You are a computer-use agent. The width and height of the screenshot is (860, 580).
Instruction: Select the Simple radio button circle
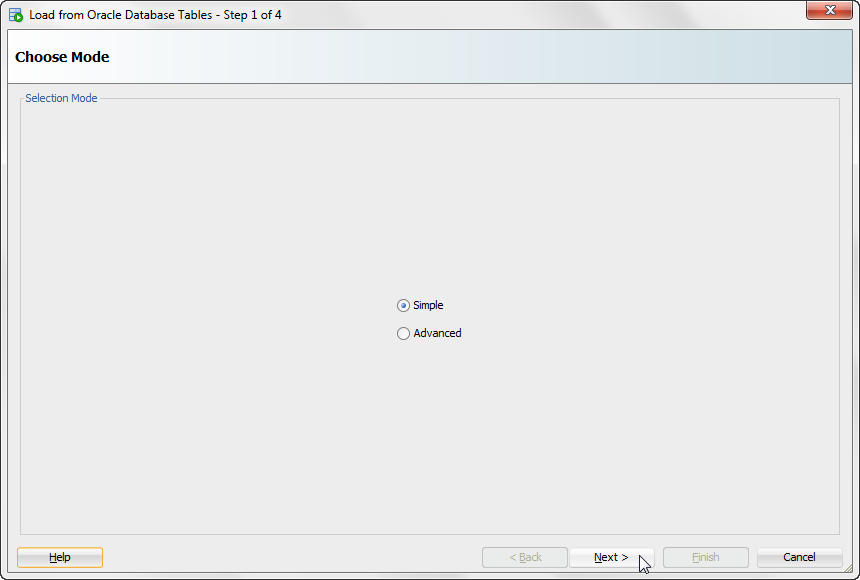[403, 306]
